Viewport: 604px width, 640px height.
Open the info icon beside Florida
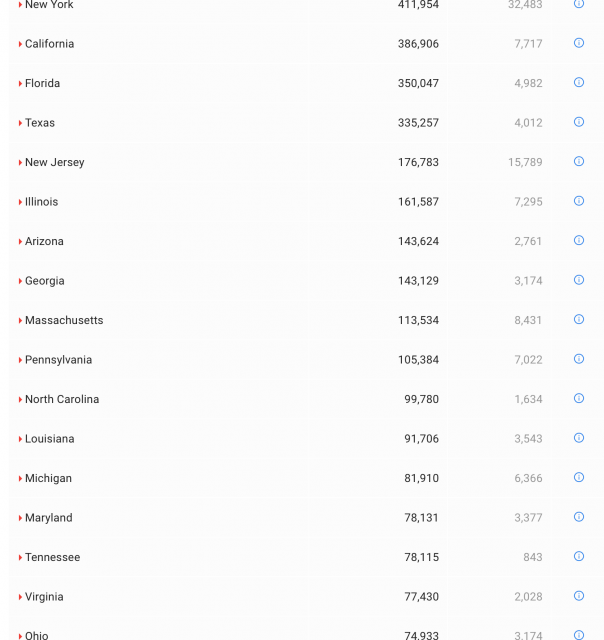pos(578,83)
